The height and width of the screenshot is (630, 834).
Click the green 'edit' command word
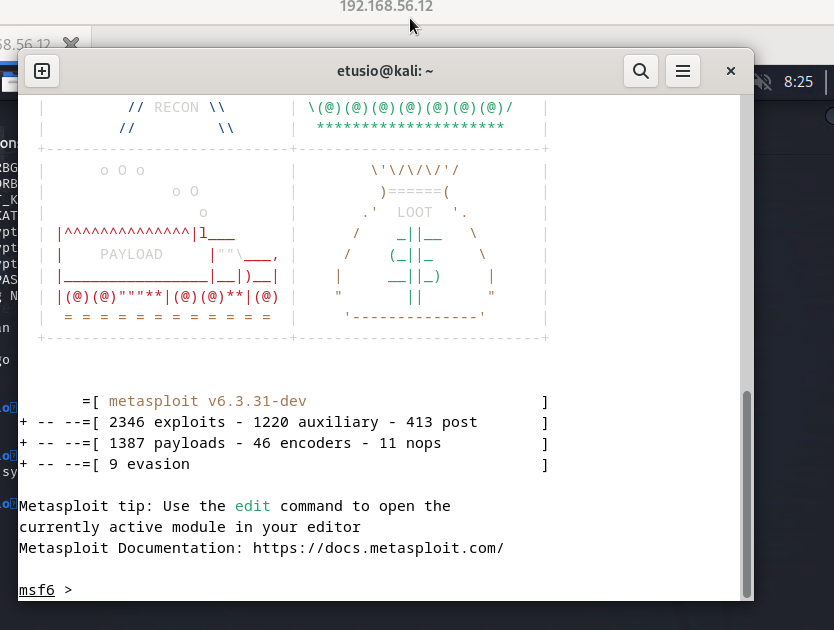(x=253, y=506)
